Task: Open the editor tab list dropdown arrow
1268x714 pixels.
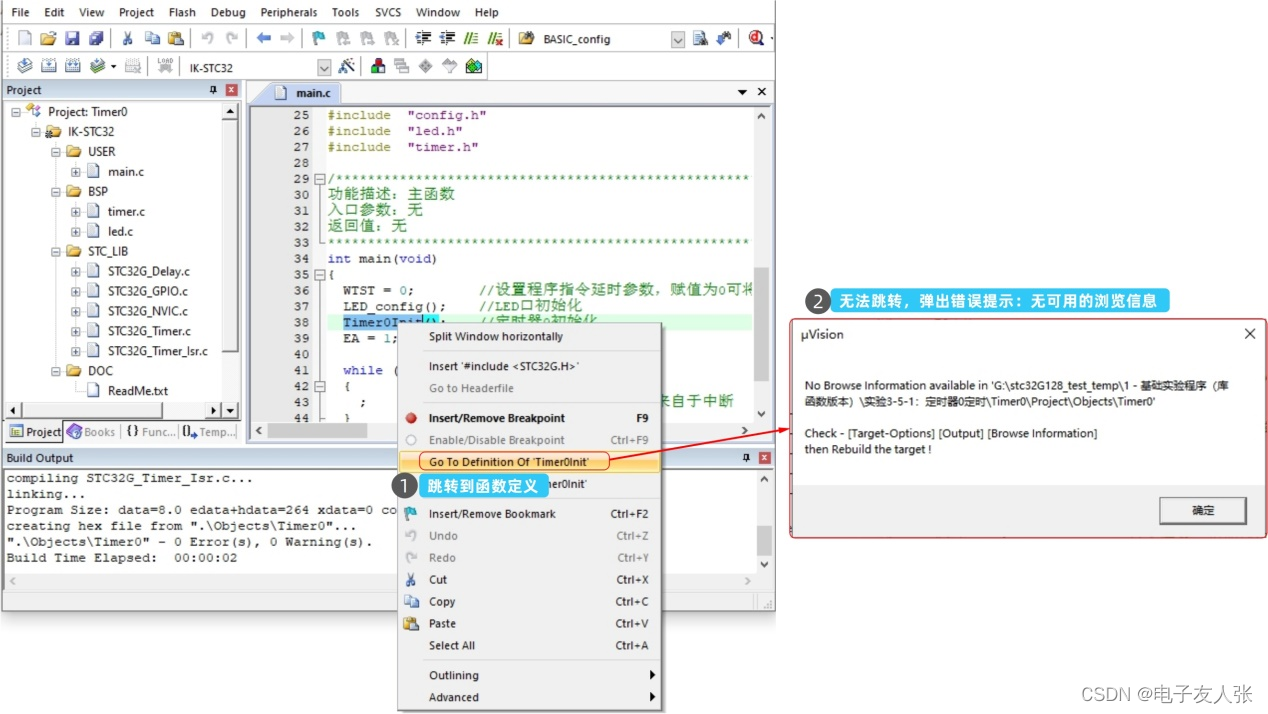Action: [x=742, y=92]
